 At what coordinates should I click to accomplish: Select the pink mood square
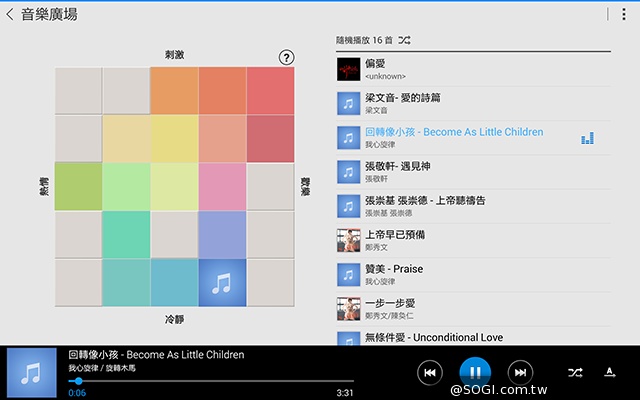222,187
